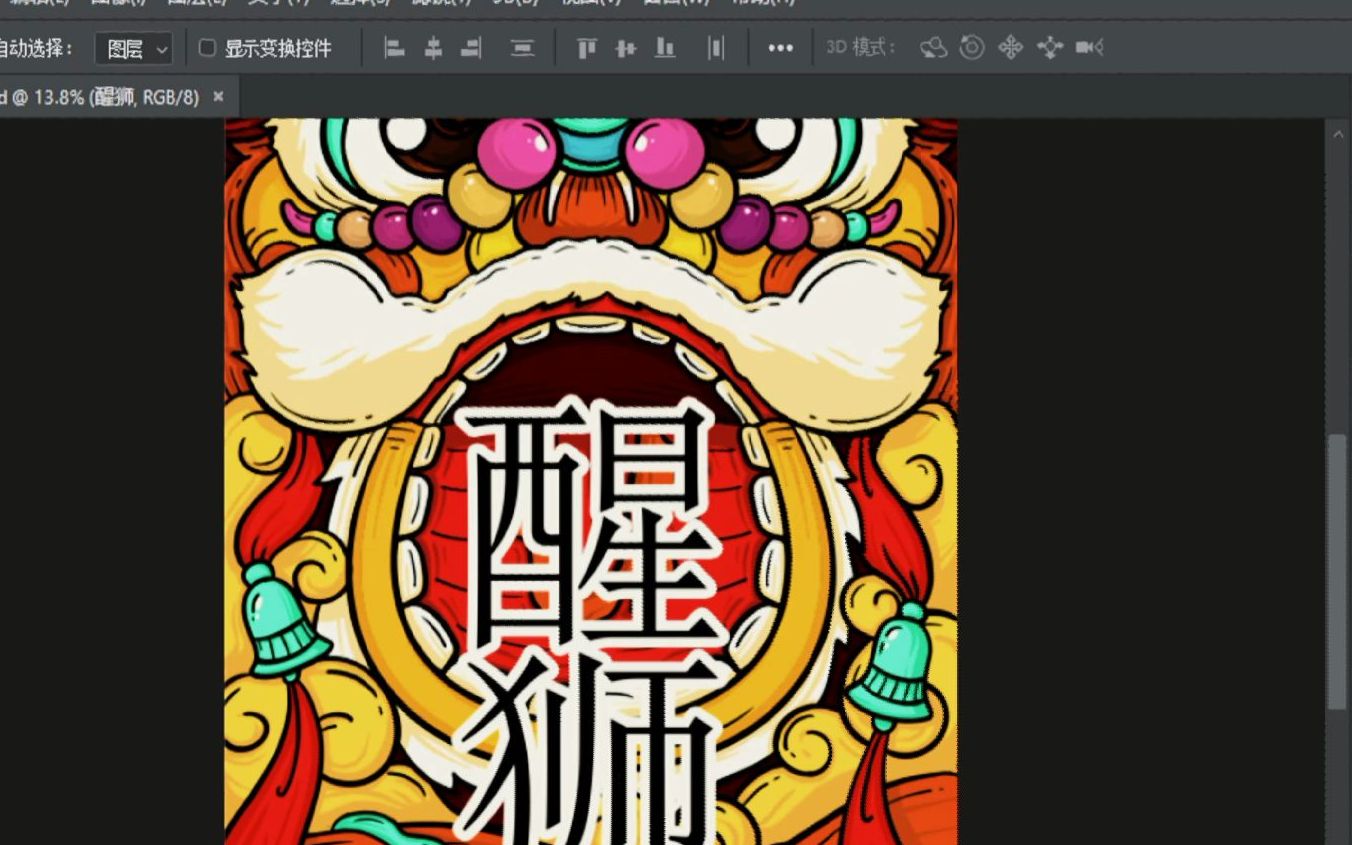Screen dimensions: 1352x845
Task: Click the 狮 character on the poster canvas
Action: click(590, 750)
